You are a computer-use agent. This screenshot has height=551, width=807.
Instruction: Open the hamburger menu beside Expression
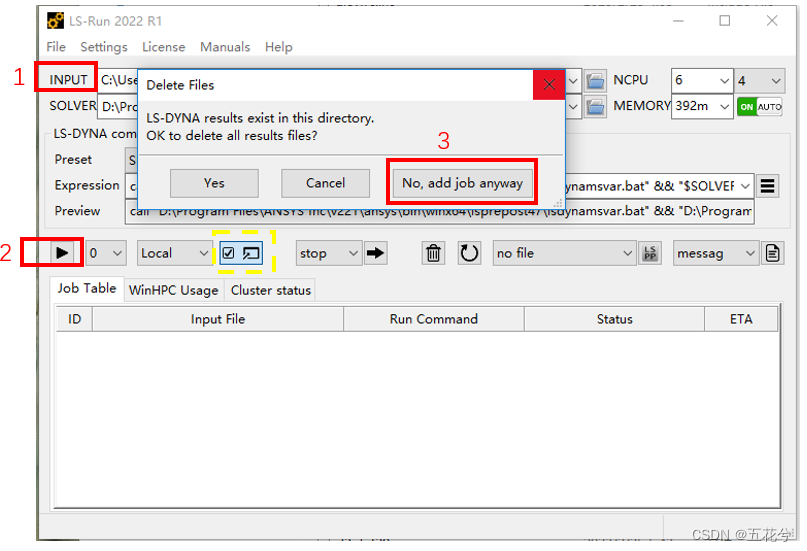tap(768, 185)
